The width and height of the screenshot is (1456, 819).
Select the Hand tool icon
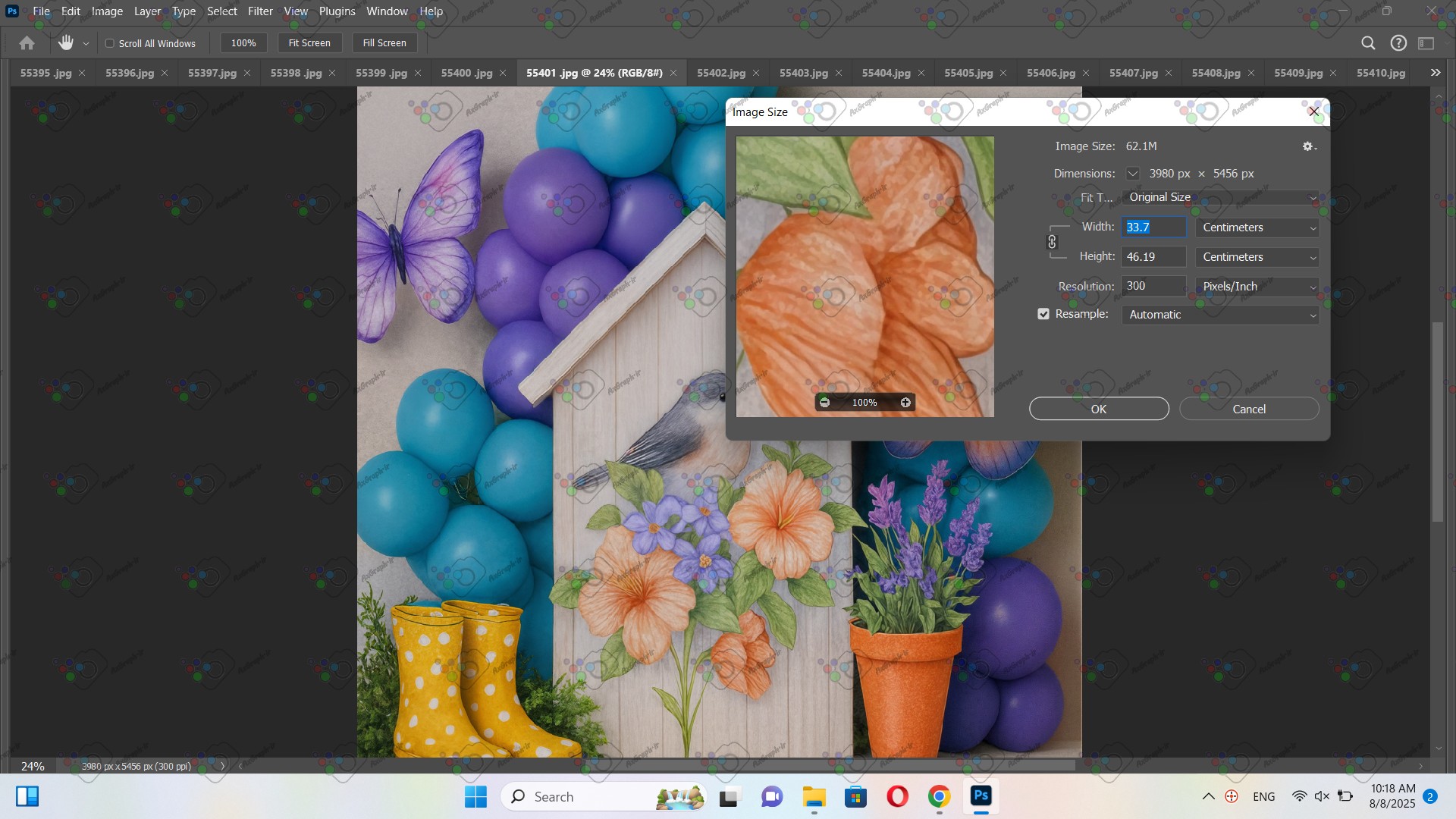pyautogui.click(x=66, y=43)
